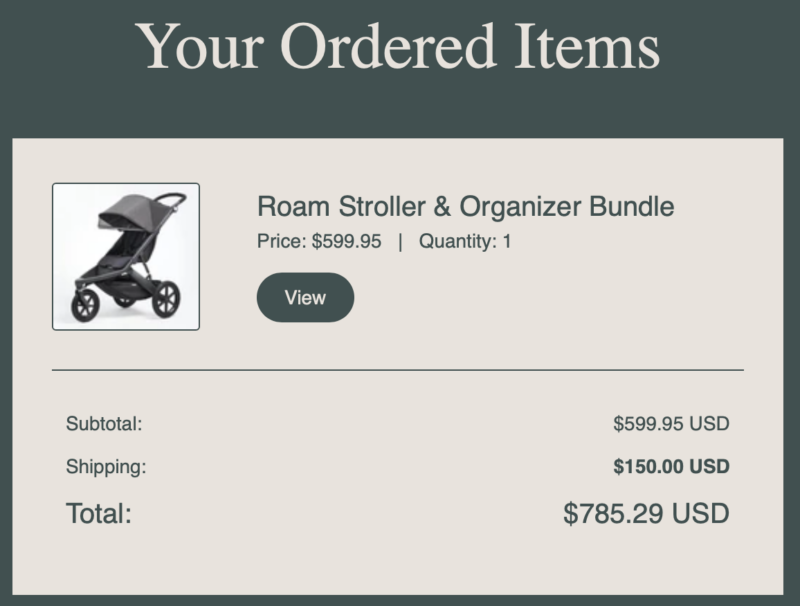
Task: Click the stroller's rear wheel in the image
Action: point(165,298)
